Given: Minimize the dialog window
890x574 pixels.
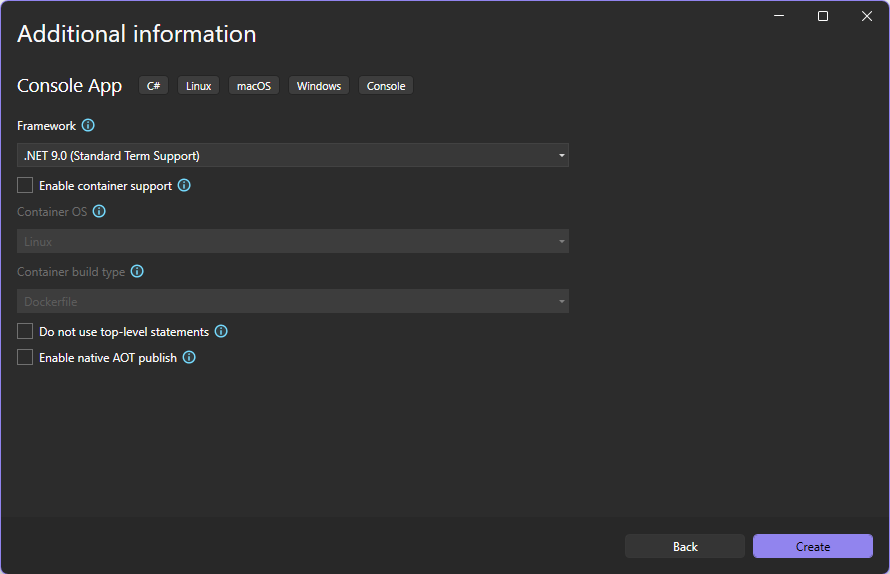Looking at the screenshot, I should [x=779, y=16].
